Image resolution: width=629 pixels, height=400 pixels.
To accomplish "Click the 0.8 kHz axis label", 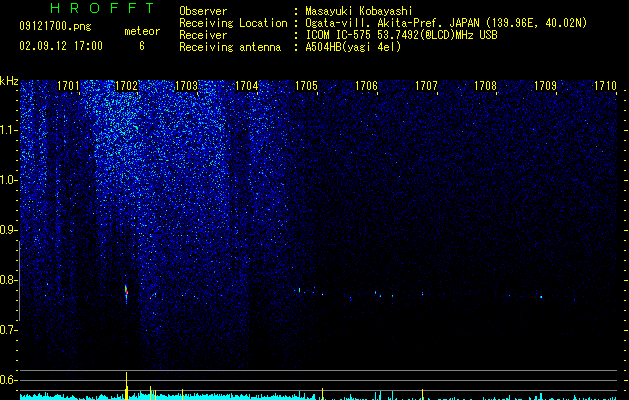I will tap(8, 280).
